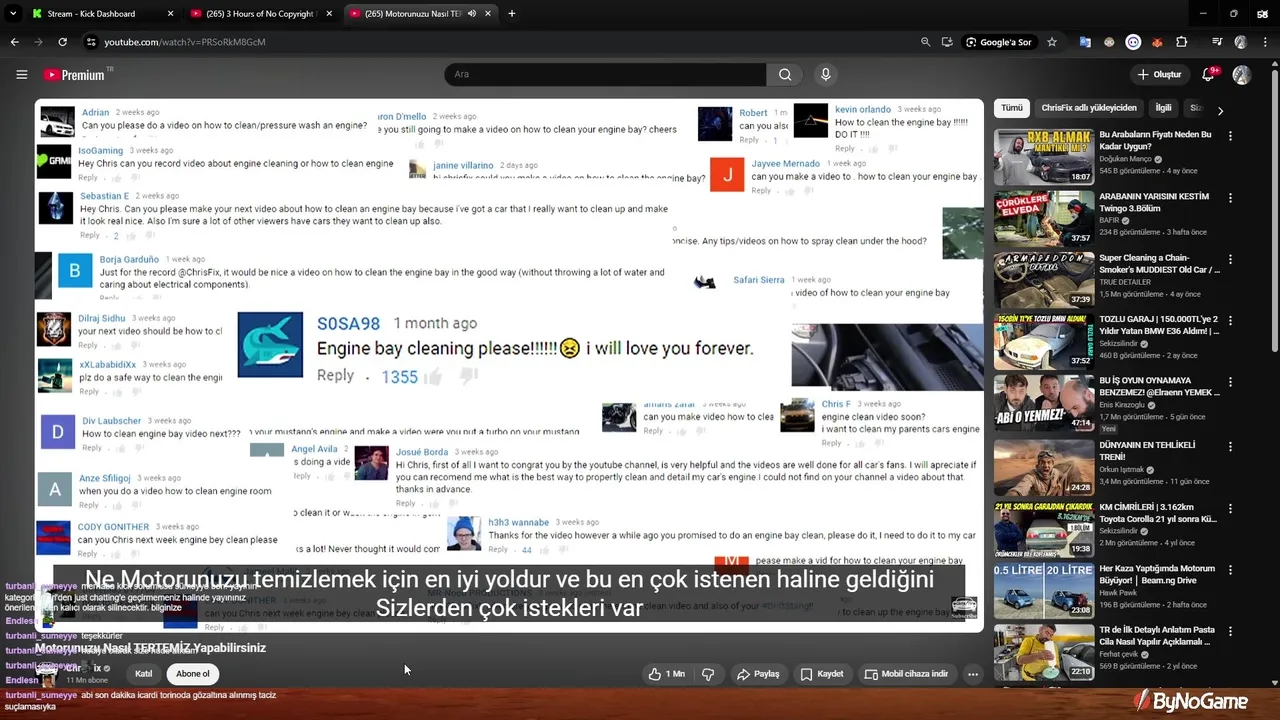Download video via Mobil cihaza indir

[x=906, y=674]
